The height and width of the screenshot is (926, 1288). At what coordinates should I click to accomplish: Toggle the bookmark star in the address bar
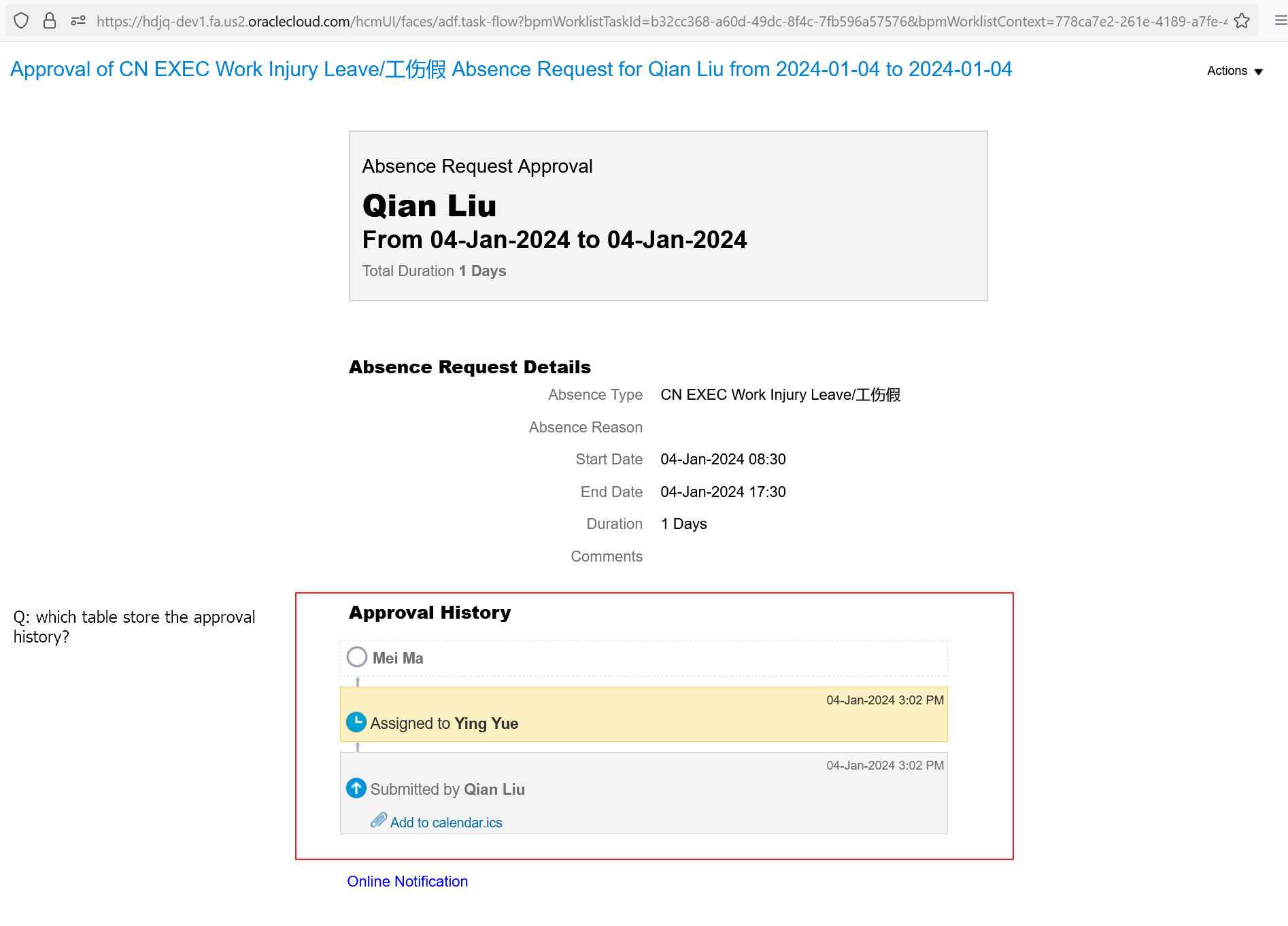pos(1242,20)
